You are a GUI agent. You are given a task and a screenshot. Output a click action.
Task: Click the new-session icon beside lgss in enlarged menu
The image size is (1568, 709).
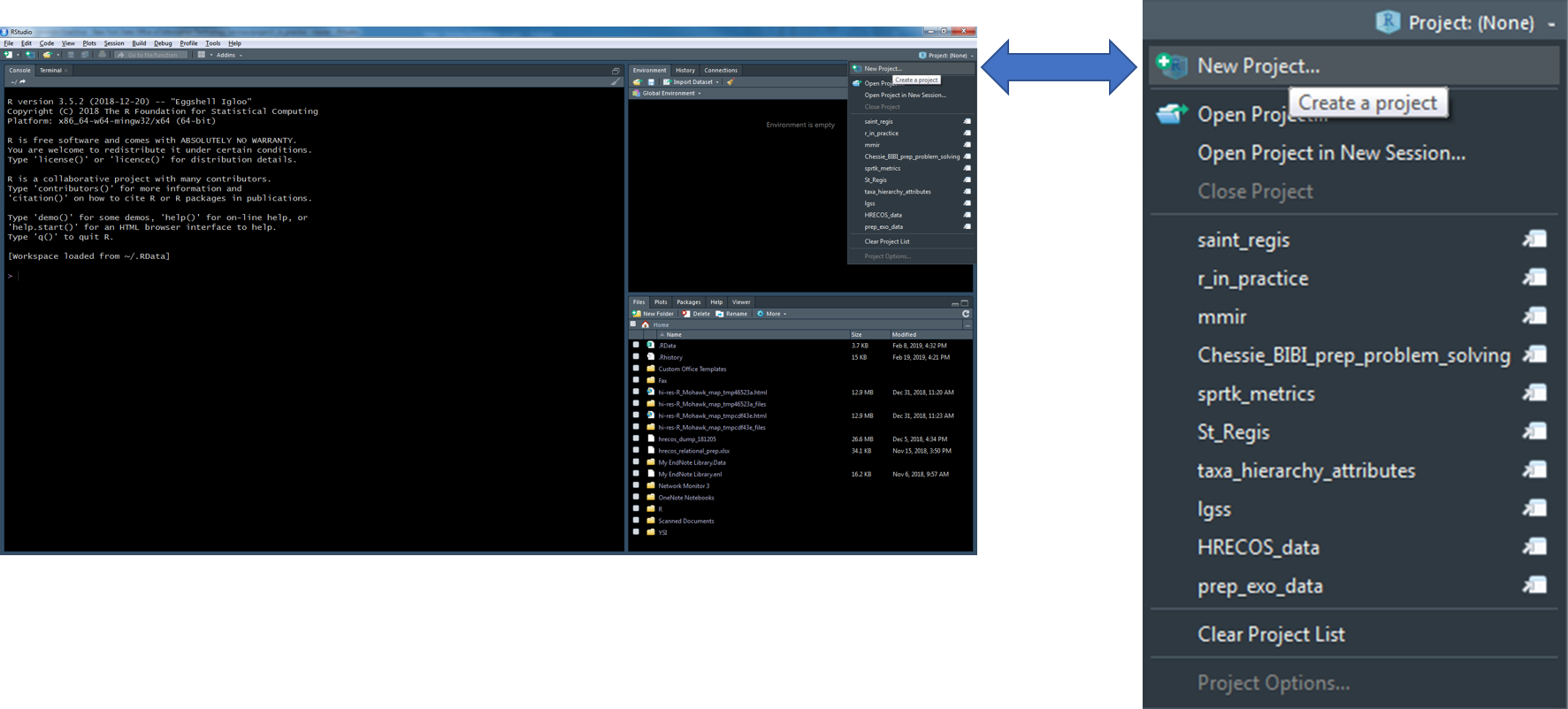click(1535, 508)
